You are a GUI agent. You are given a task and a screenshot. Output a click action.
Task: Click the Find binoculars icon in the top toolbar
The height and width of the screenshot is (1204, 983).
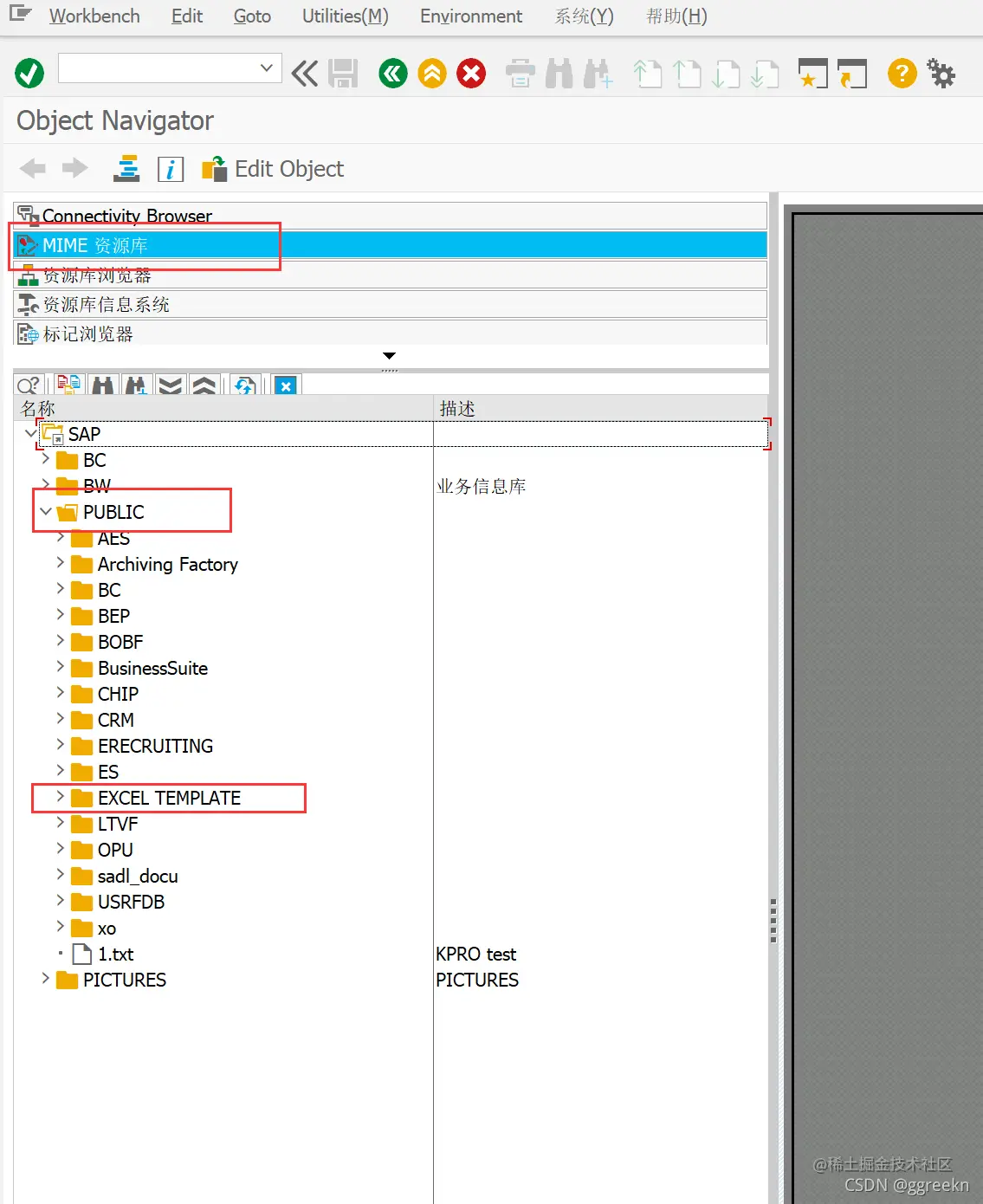click(559, 74)
